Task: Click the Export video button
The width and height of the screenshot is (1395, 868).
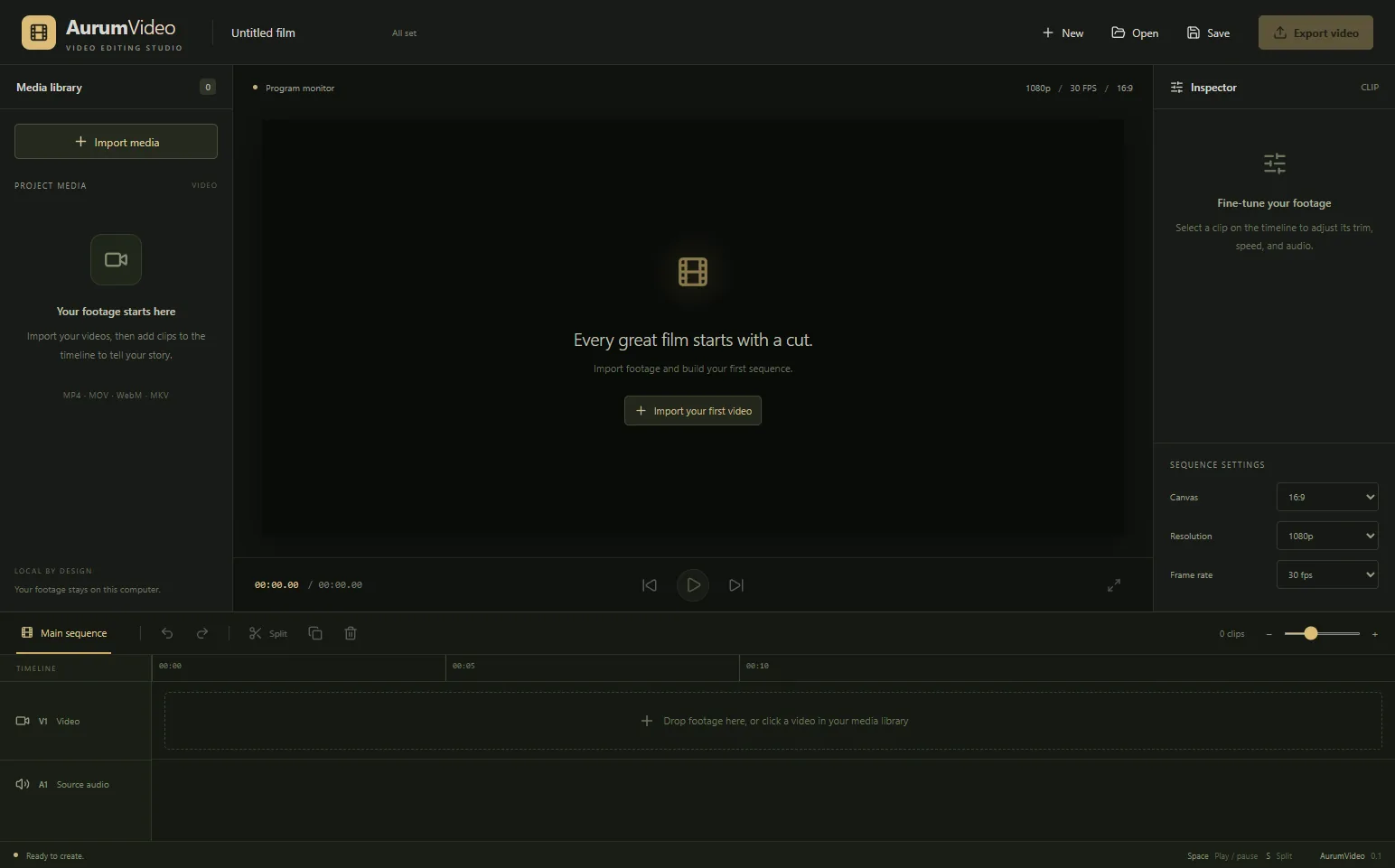Action: point(1315,33)
